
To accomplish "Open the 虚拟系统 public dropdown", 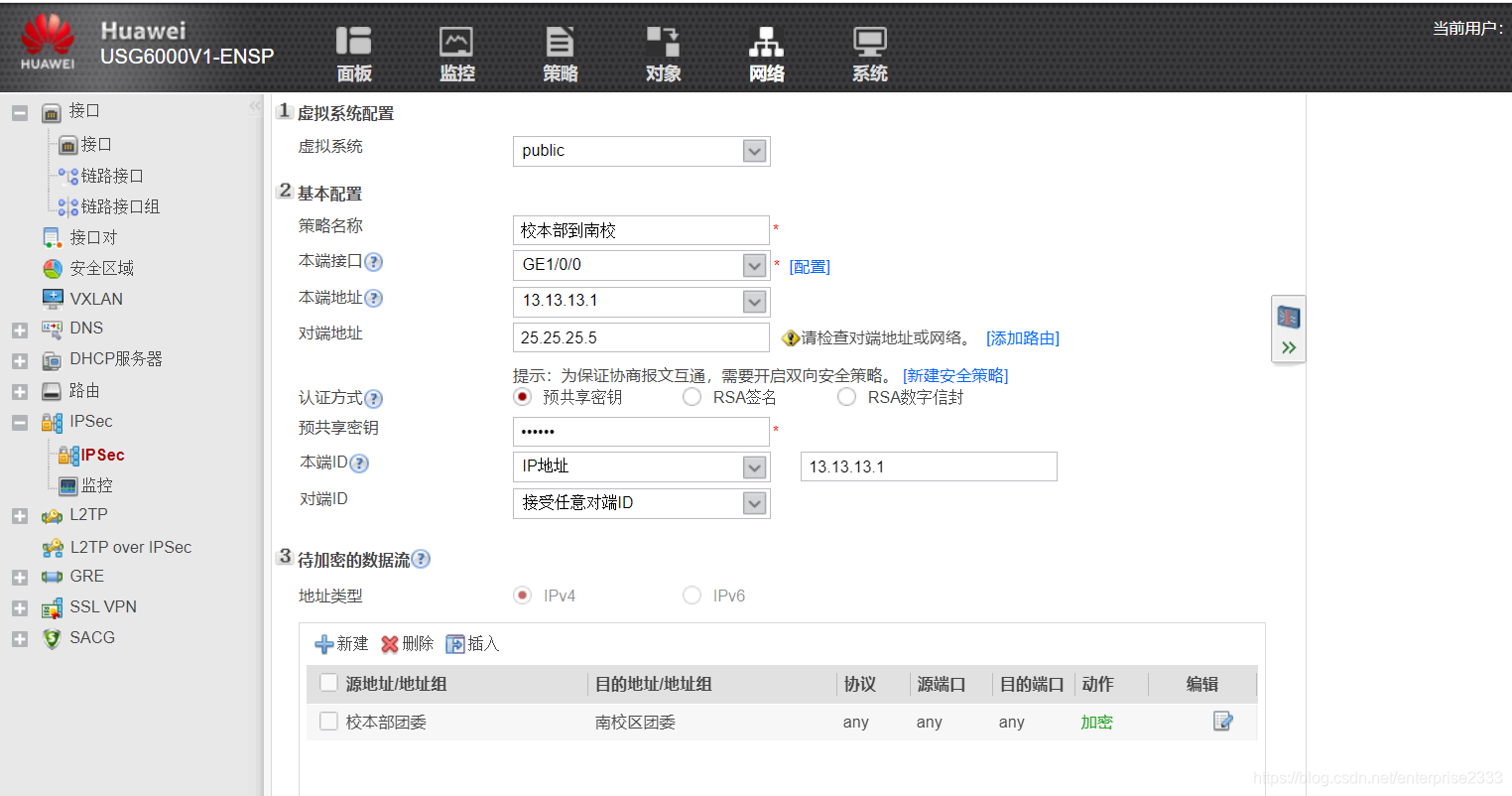I will point(641,151).
